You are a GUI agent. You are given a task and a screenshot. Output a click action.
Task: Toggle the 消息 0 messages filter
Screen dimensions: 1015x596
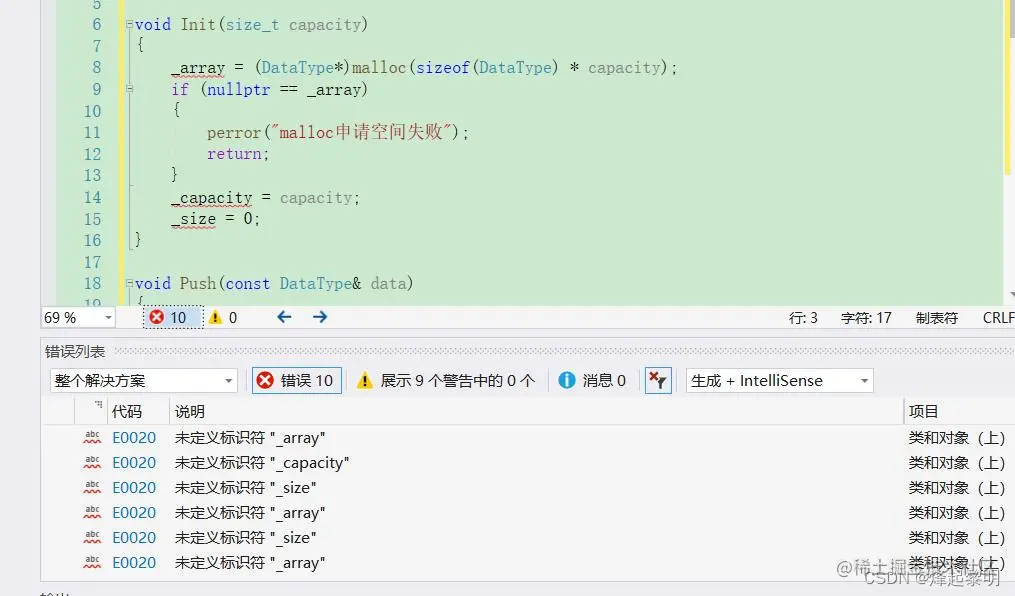tap(592, 380)
